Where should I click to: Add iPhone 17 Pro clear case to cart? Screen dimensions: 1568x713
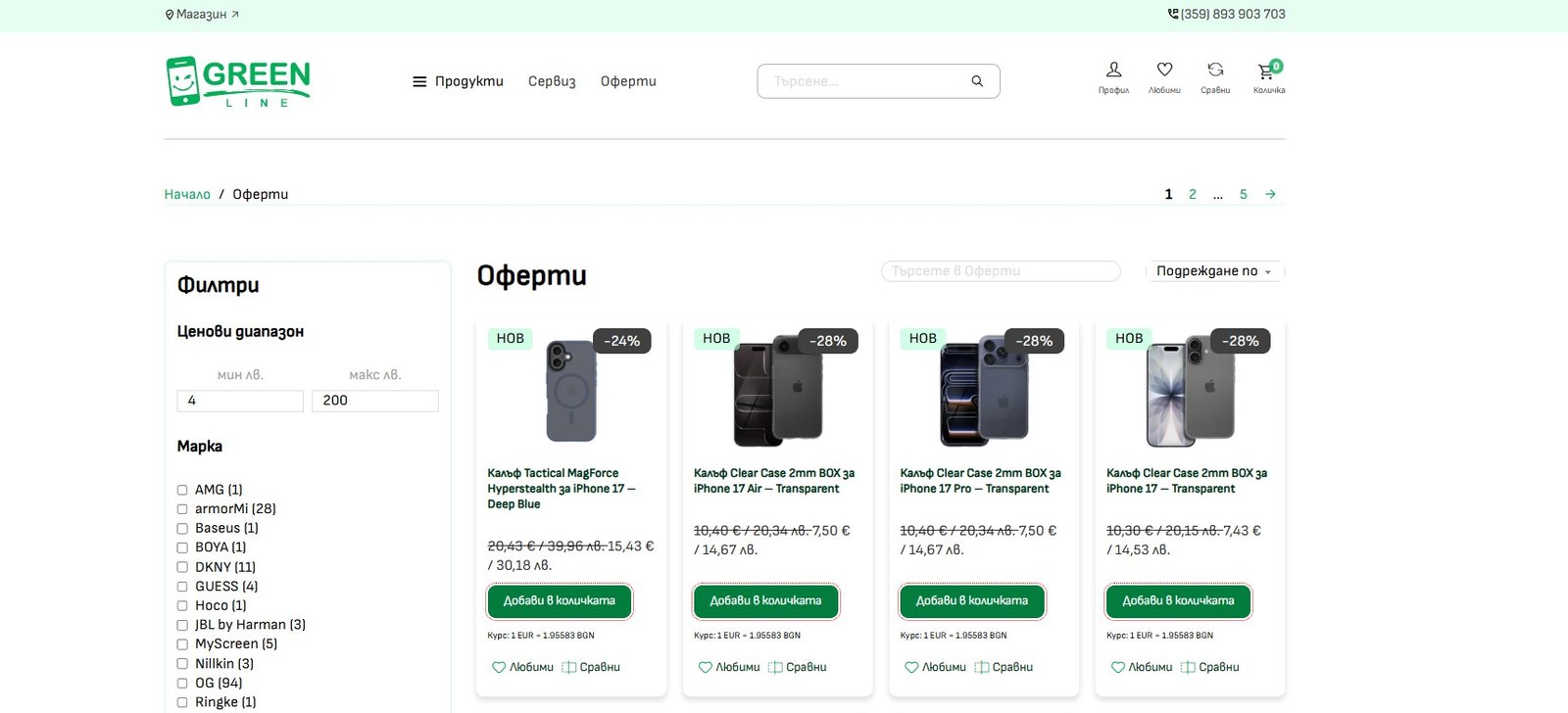[x=972, y=600]
